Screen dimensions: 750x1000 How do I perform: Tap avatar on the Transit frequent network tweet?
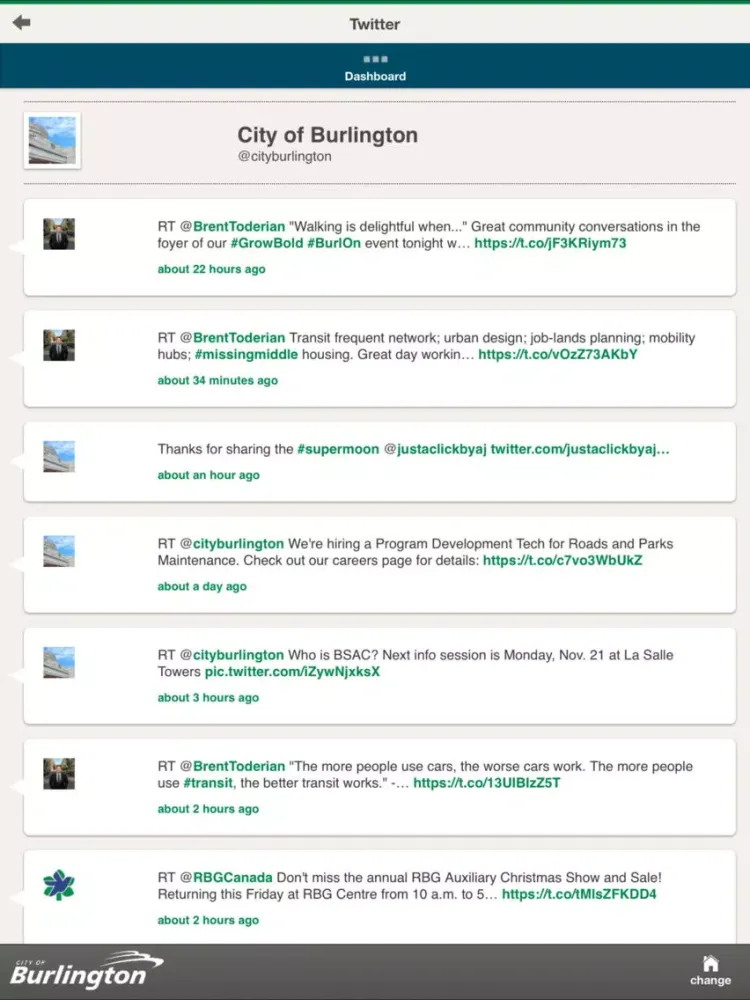coord(59,345)
